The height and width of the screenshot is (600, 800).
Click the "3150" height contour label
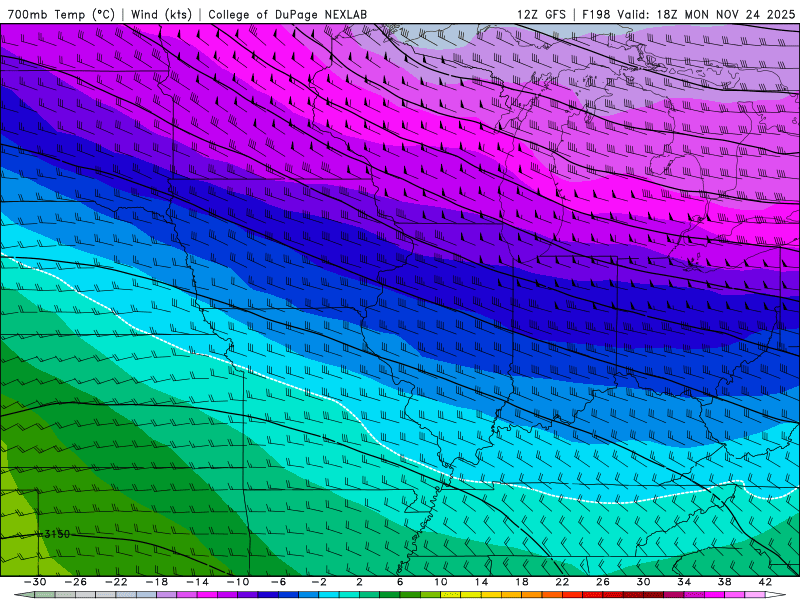[x=56, y=534]
